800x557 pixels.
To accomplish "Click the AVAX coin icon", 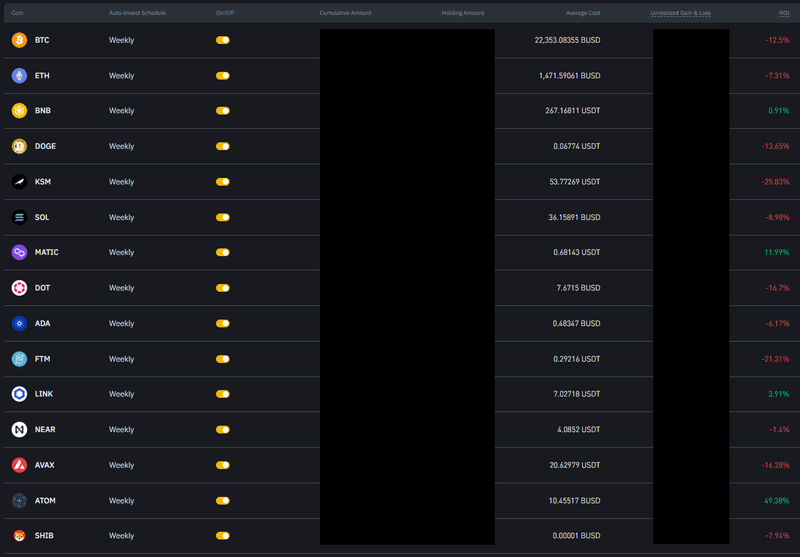I will [x=19, y=465].
